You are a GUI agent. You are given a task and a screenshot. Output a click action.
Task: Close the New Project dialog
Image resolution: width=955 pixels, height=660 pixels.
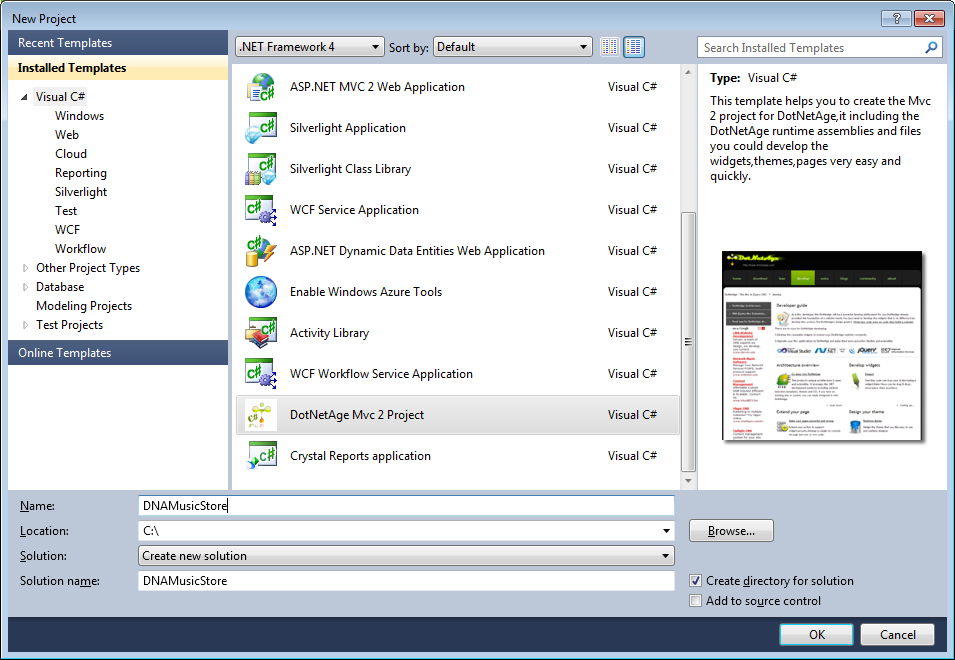tap(929, 18)
